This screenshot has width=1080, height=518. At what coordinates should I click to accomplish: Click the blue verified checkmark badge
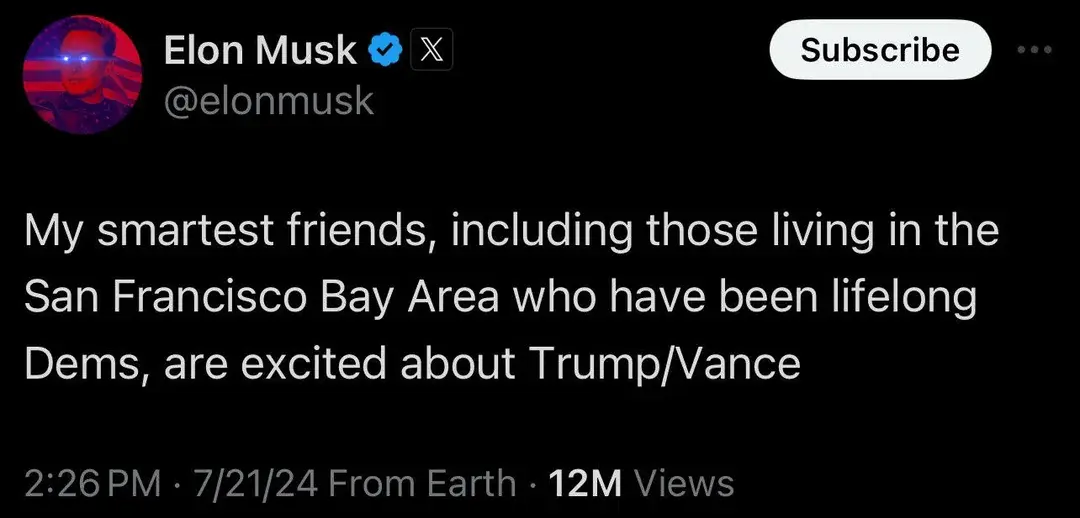[384, 50]
